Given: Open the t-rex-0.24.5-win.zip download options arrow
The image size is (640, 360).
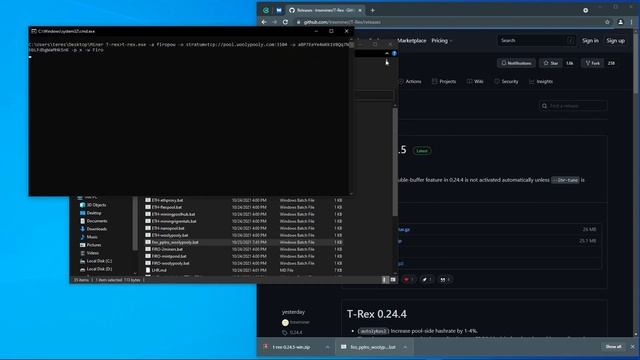Looking at the screenshot, I should (x=327, y=347).
